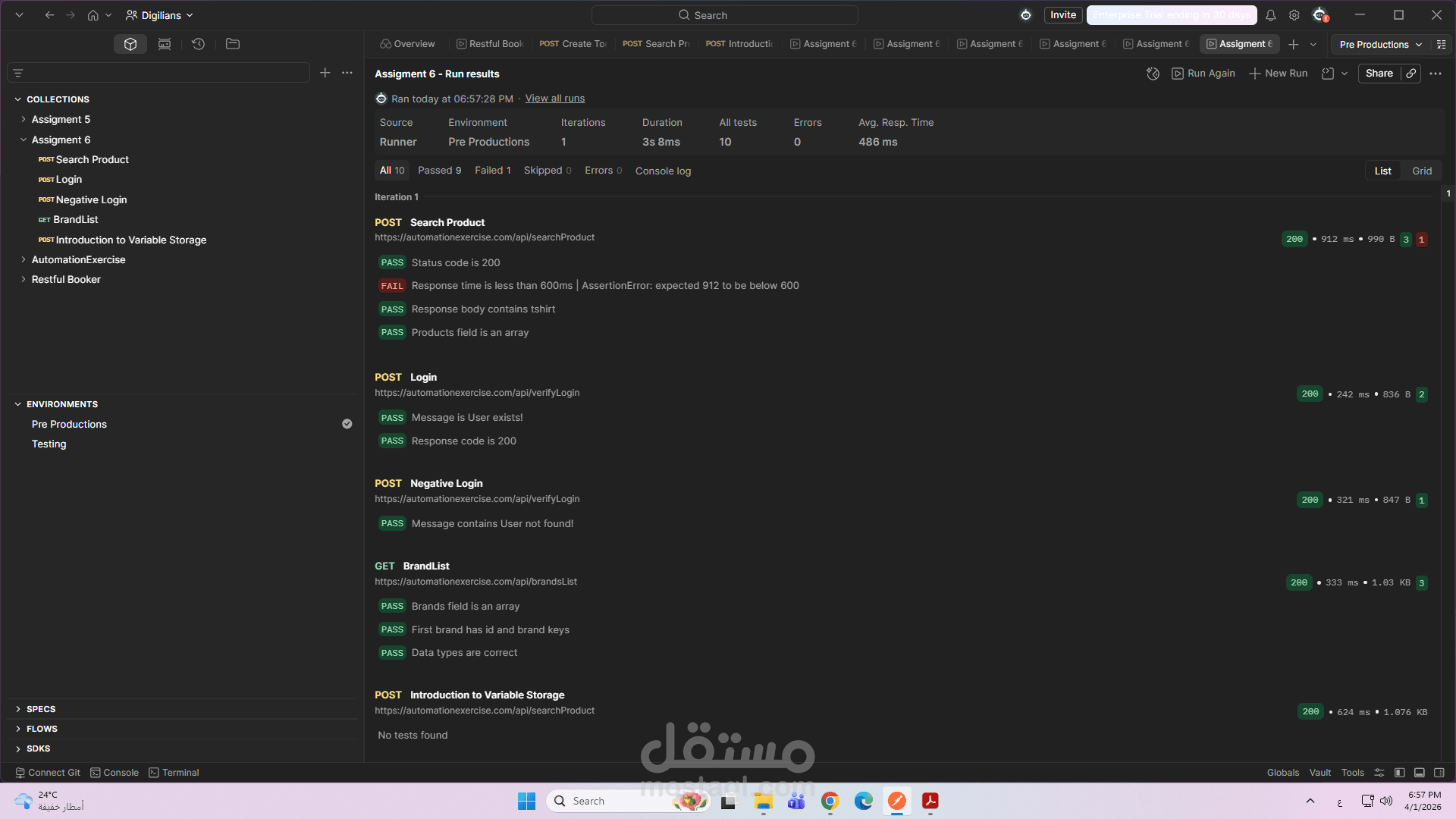Image resolution: width=1456 pixels, height=819 pixels.
Task: Set Pre Productions as active environment checkmark
Action: tap(347, 423)
